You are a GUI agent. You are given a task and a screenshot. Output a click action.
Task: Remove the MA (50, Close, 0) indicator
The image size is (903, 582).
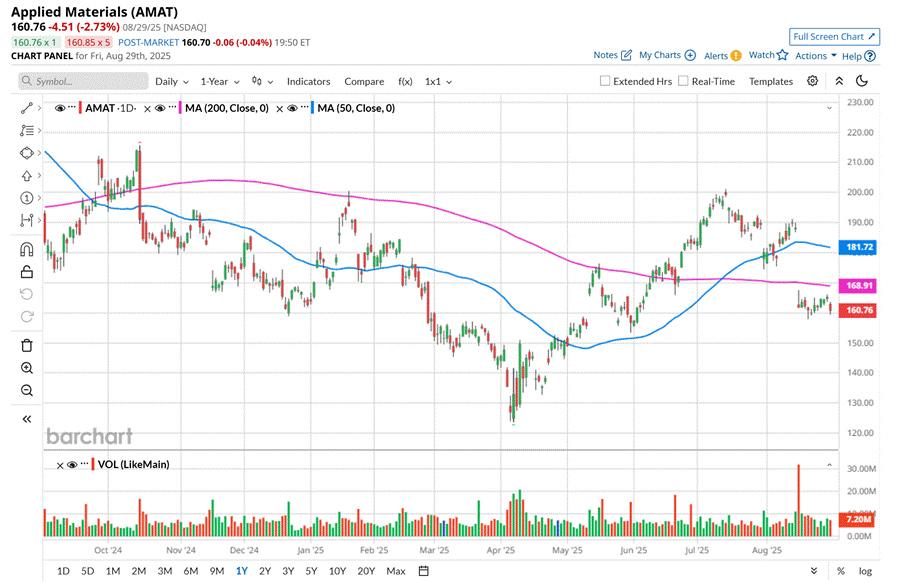click(279, 108)
